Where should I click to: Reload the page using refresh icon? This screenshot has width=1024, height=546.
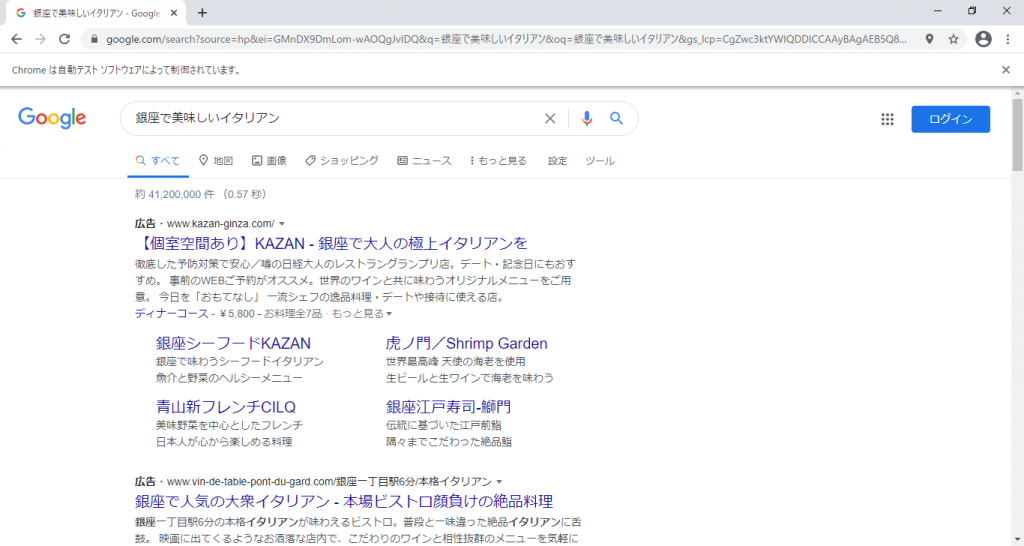click(65, 39)
